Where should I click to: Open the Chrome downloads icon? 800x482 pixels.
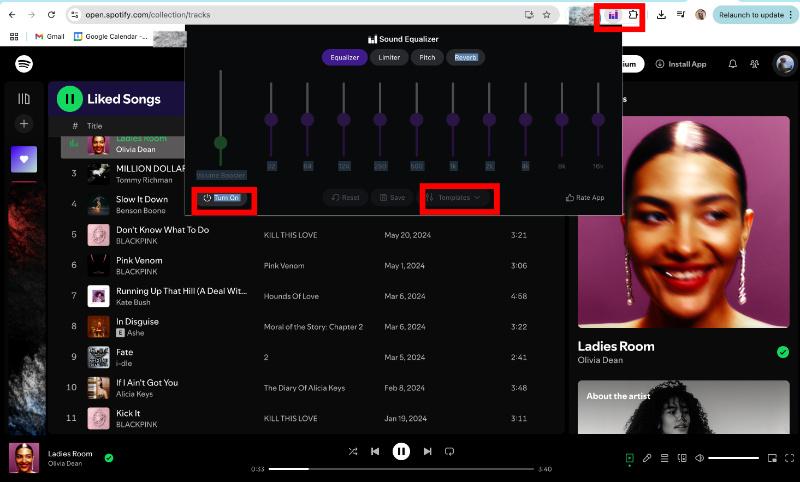[661, 15]
